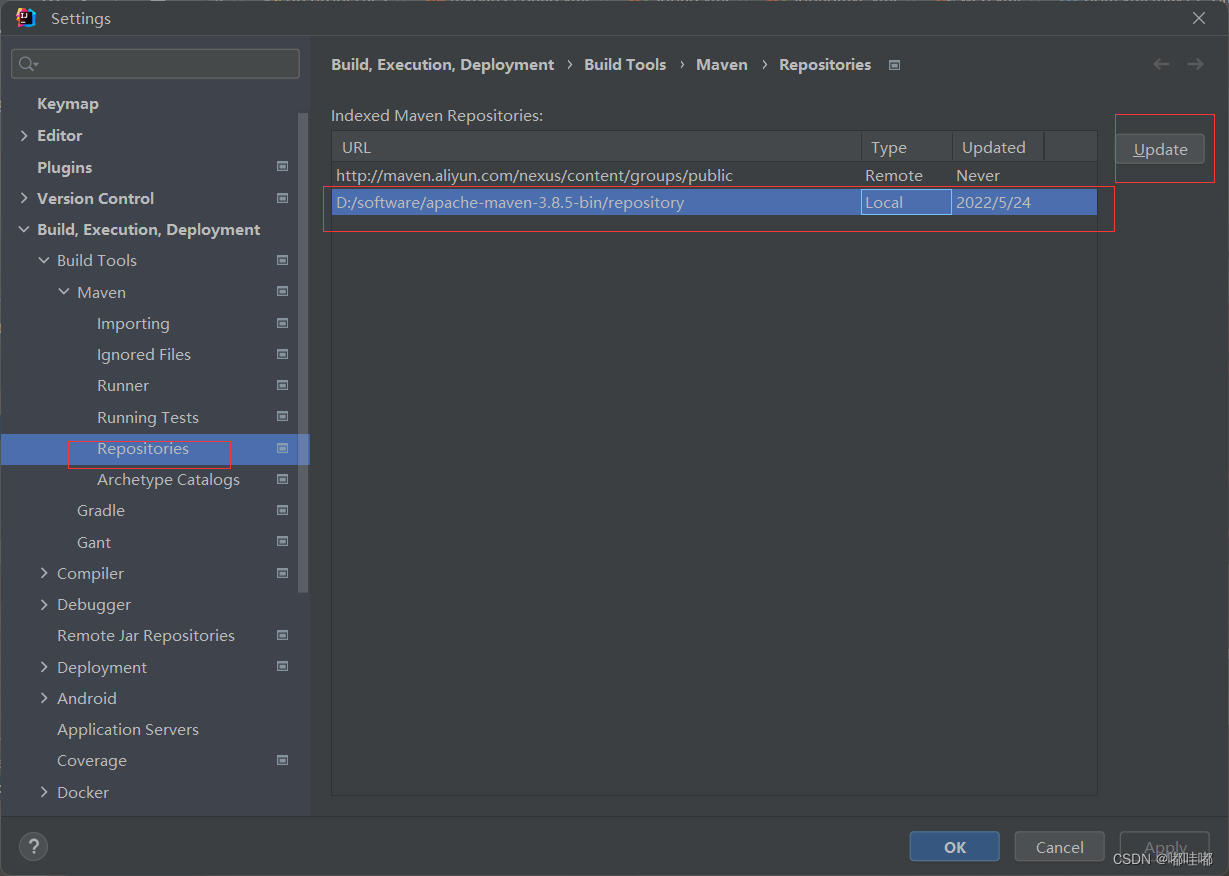Click the project-level icon beside Coverage
Image resolution: width=1229 pixels, height=876 pixels.
283,760
